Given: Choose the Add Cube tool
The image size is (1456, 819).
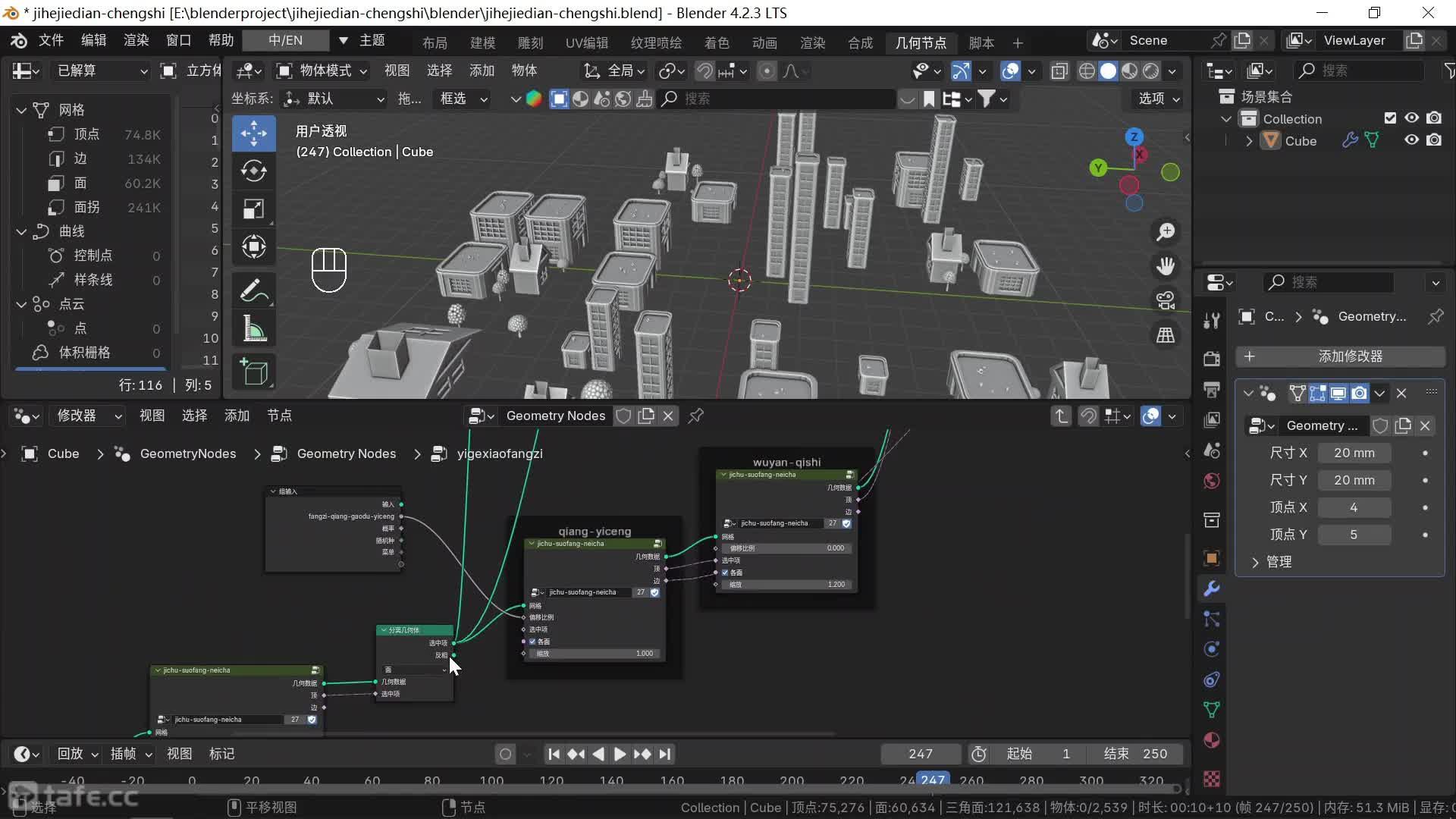Looking at the screenshot, I should (253, 372).
